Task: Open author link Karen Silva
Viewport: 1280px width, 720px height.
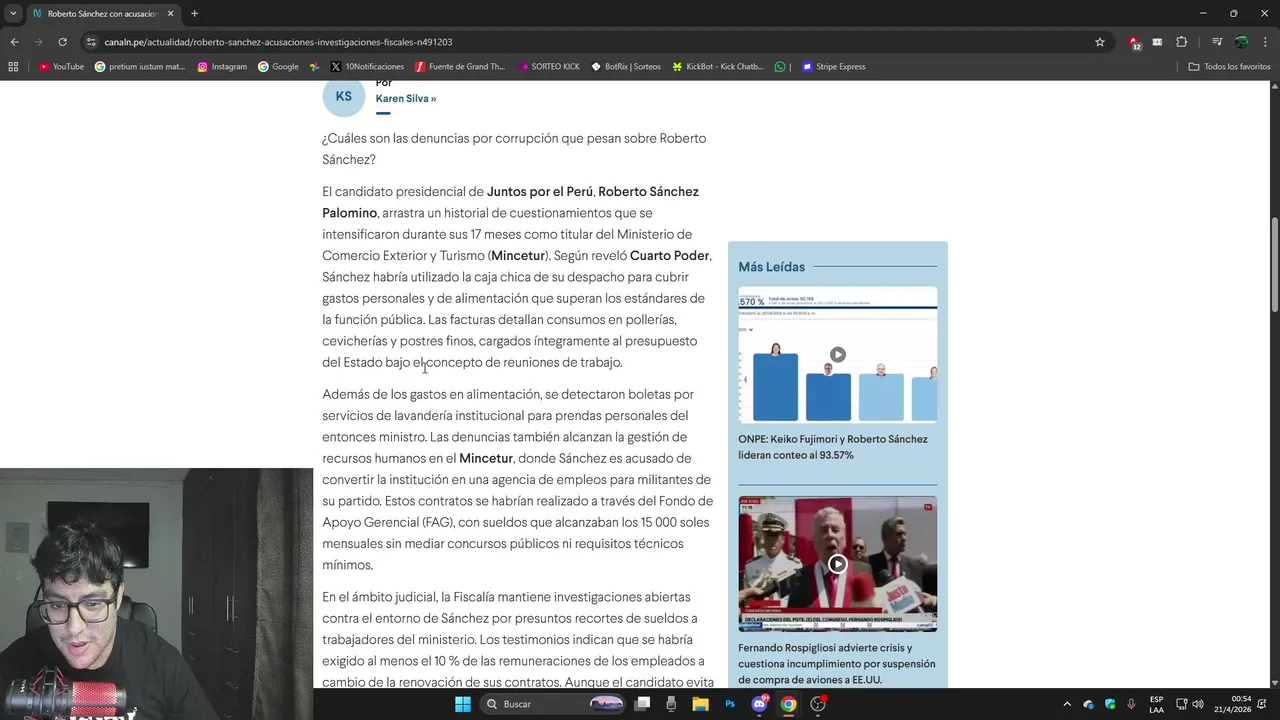Action: (x=406, y=98)
